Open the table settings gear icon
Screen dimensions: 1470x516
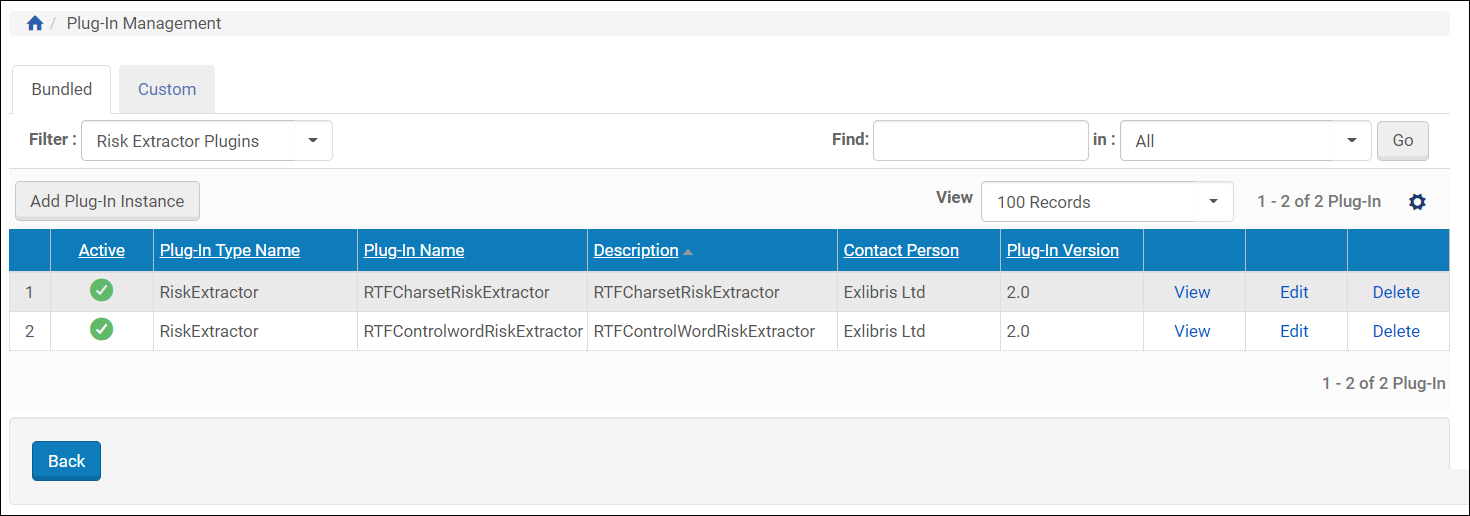pyautogui.click(x=1417, y=202)
